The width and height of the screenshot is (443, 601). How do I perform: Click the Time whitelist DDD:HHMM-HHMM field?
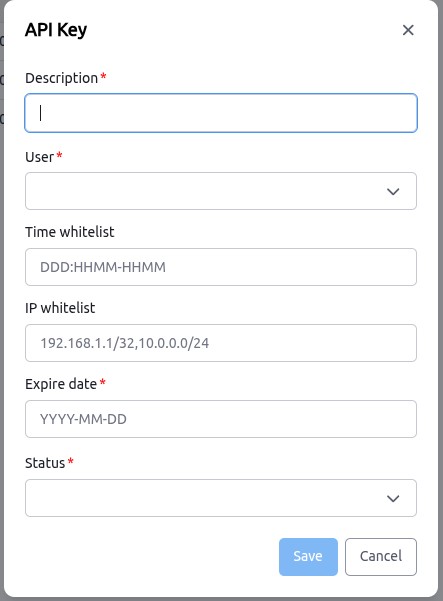click(221, 267)
